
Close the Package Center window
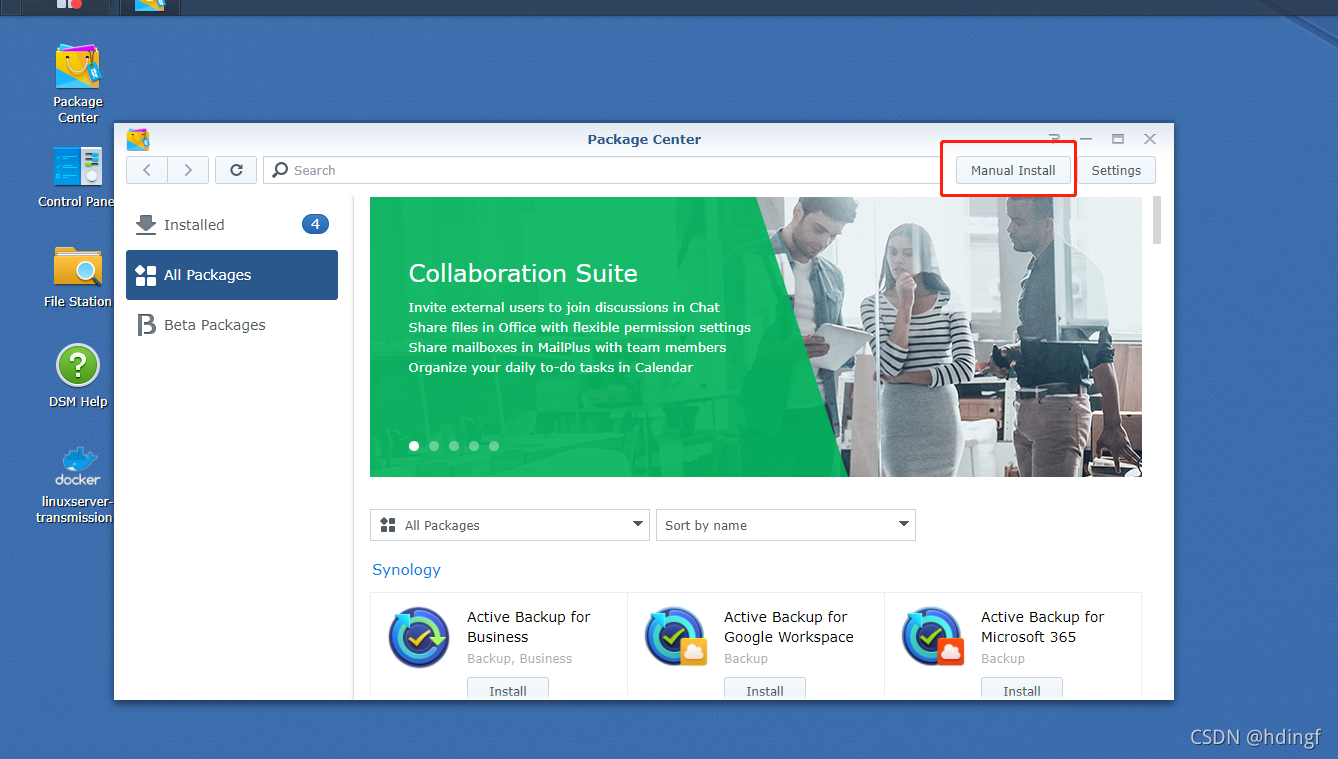point(1150,139)
